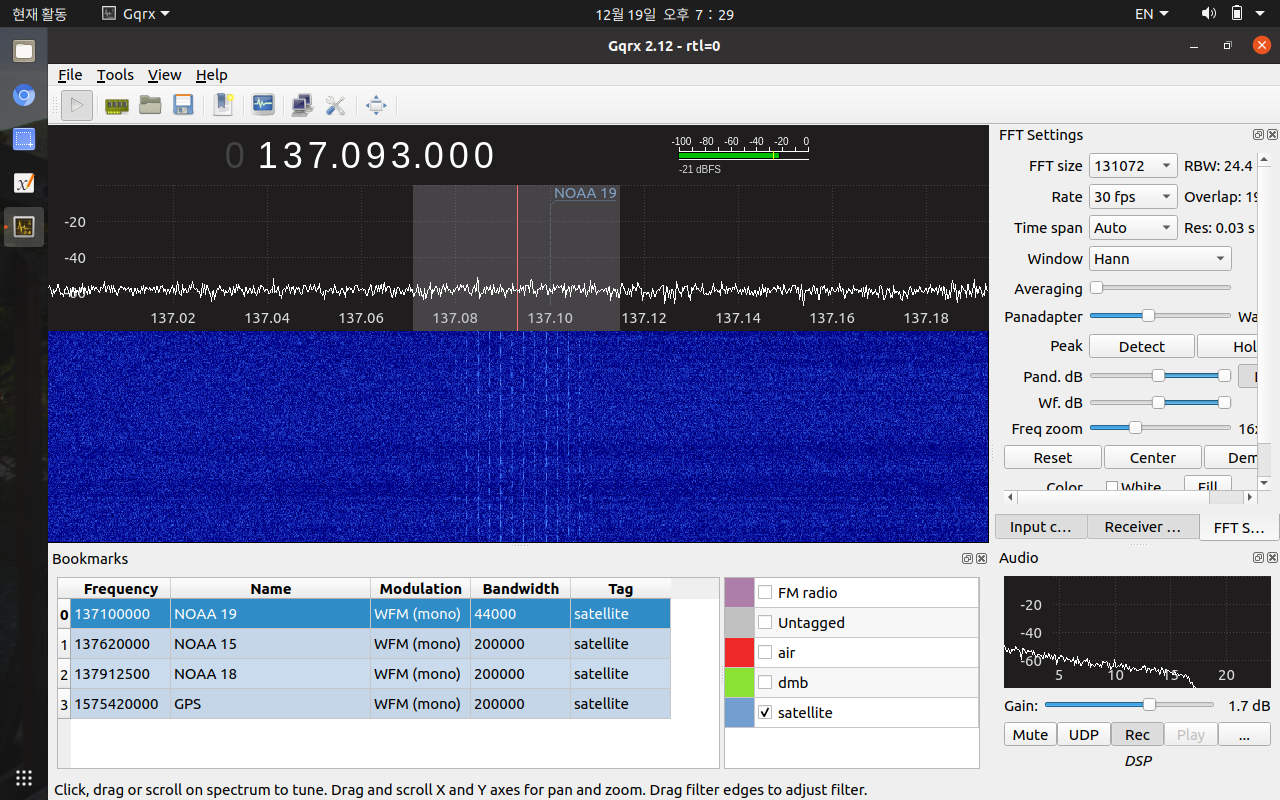Open I/O device configuration icon
The width and height of the screenshot is (1280, 800).
tap(117, 105)
